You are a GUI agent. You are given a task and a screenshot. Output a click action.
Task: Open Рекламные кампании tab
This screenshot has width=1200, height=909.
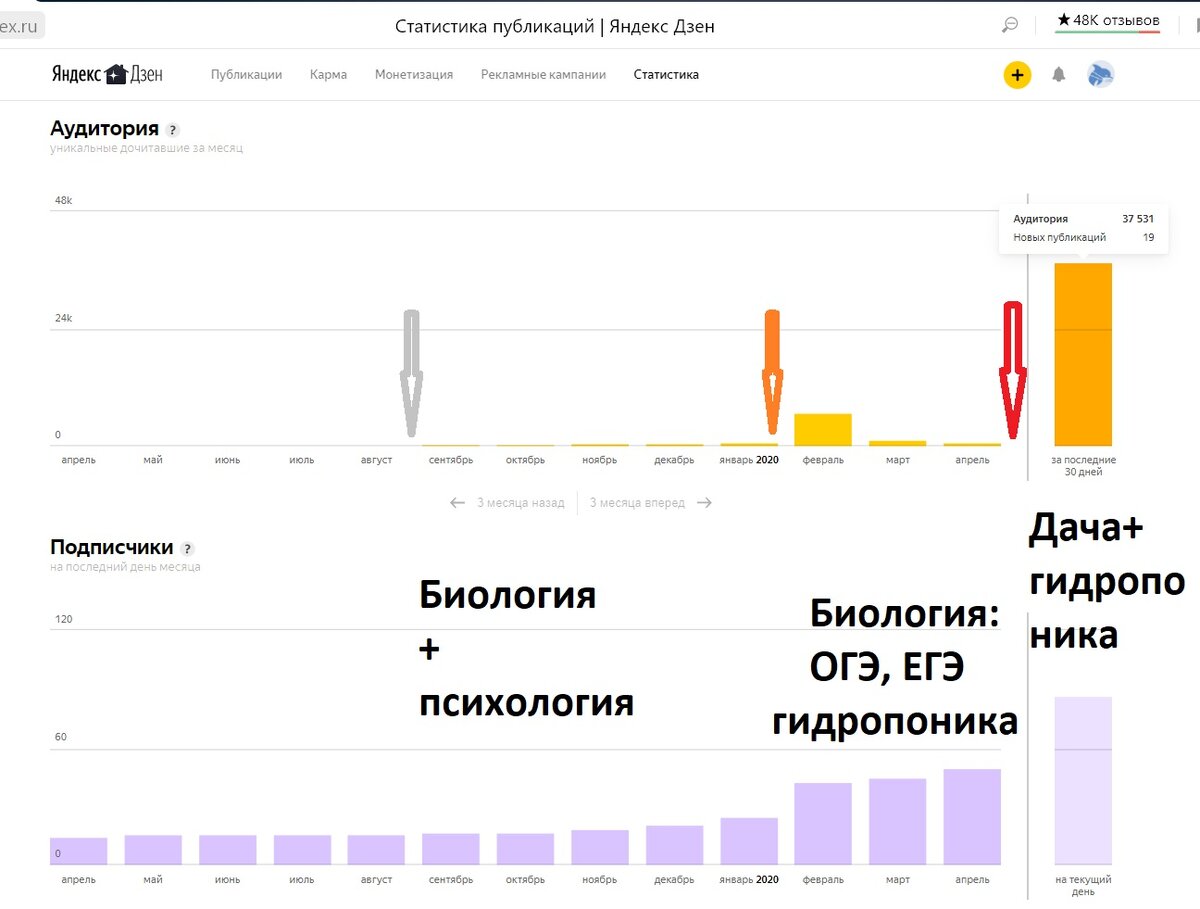(543, 75)
